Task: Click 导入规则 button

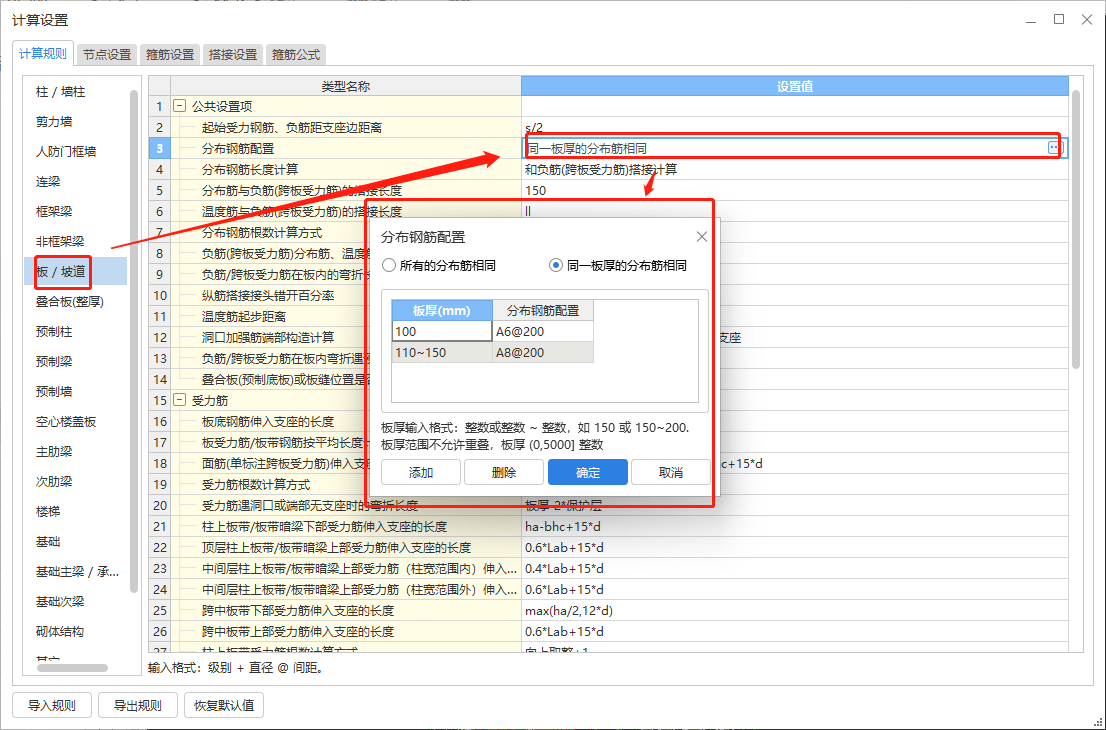Action: [51, 705]
